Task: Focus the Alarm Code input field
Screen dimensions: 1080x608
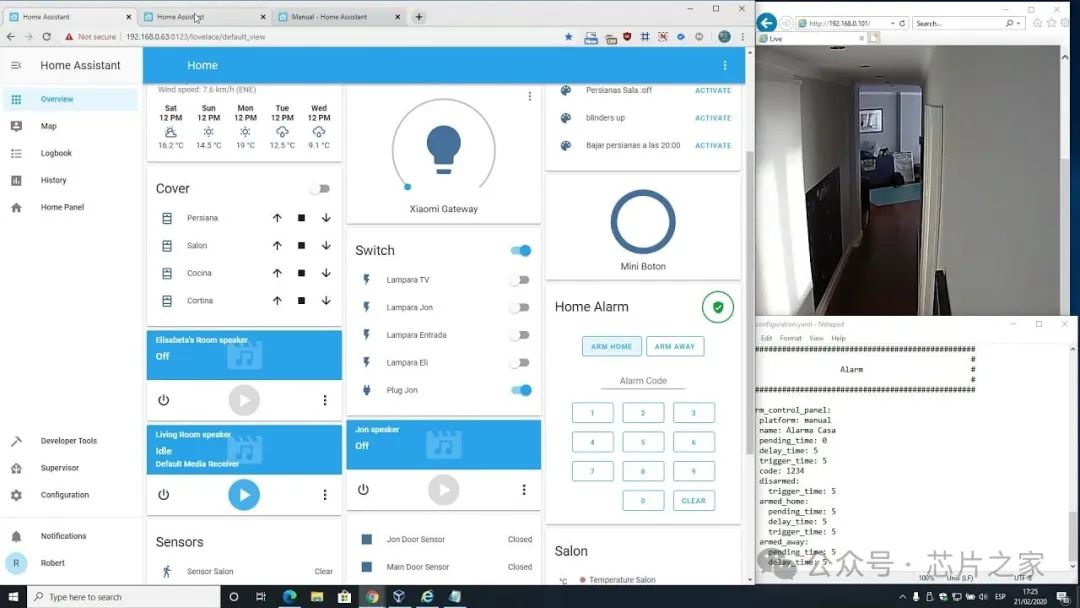Action: tap(643, 381)
